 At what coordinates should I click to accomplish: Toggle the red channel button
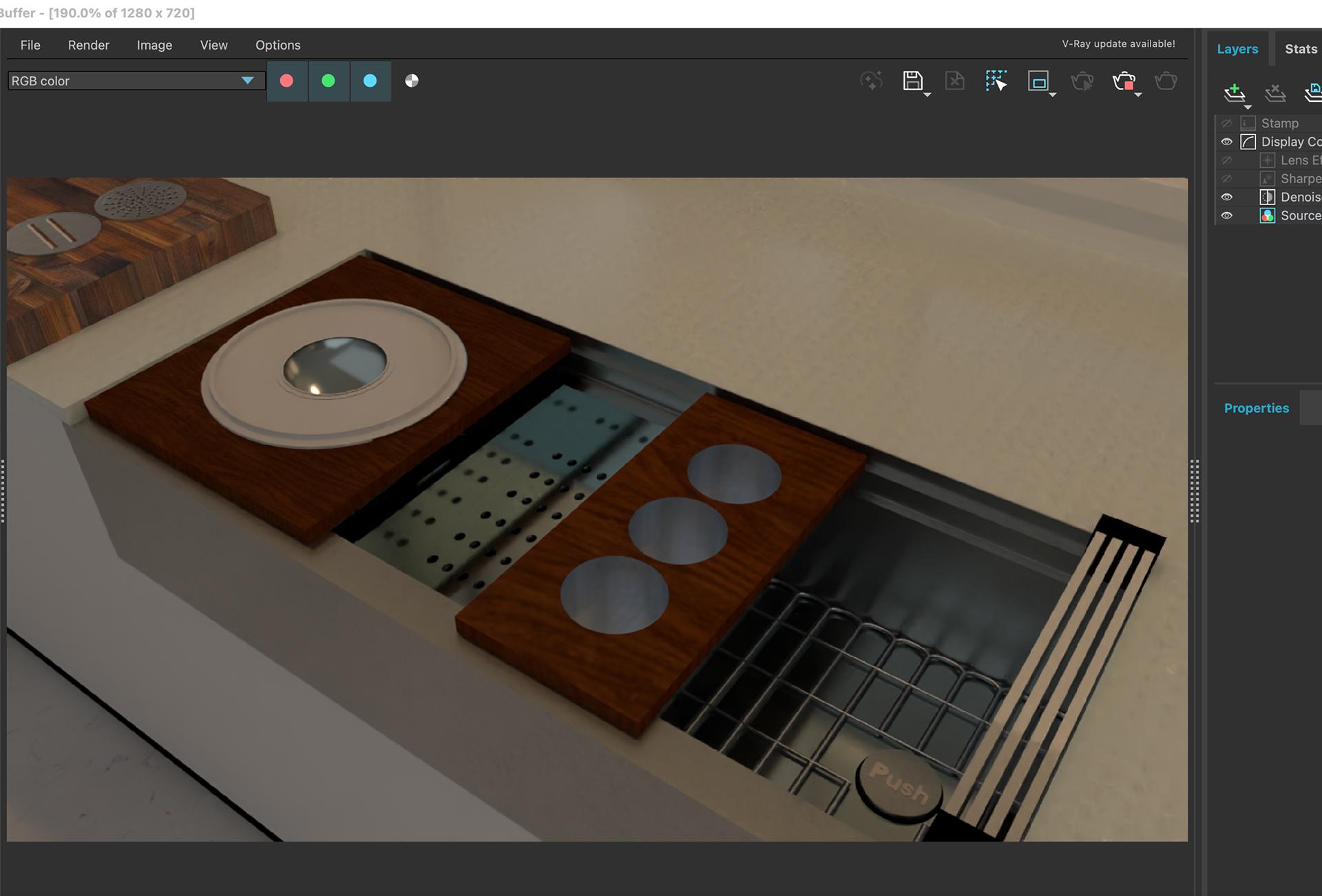pos(287,81)
